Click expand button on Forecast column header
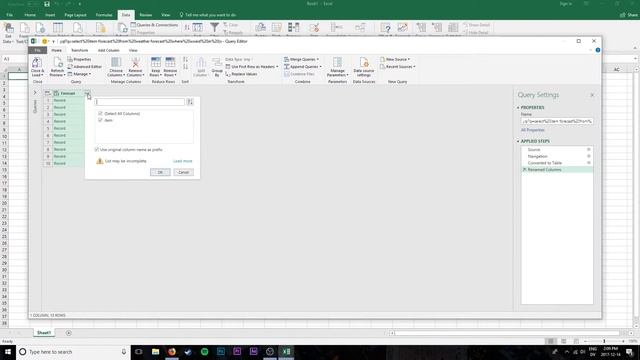 click(x=87, y=93)
